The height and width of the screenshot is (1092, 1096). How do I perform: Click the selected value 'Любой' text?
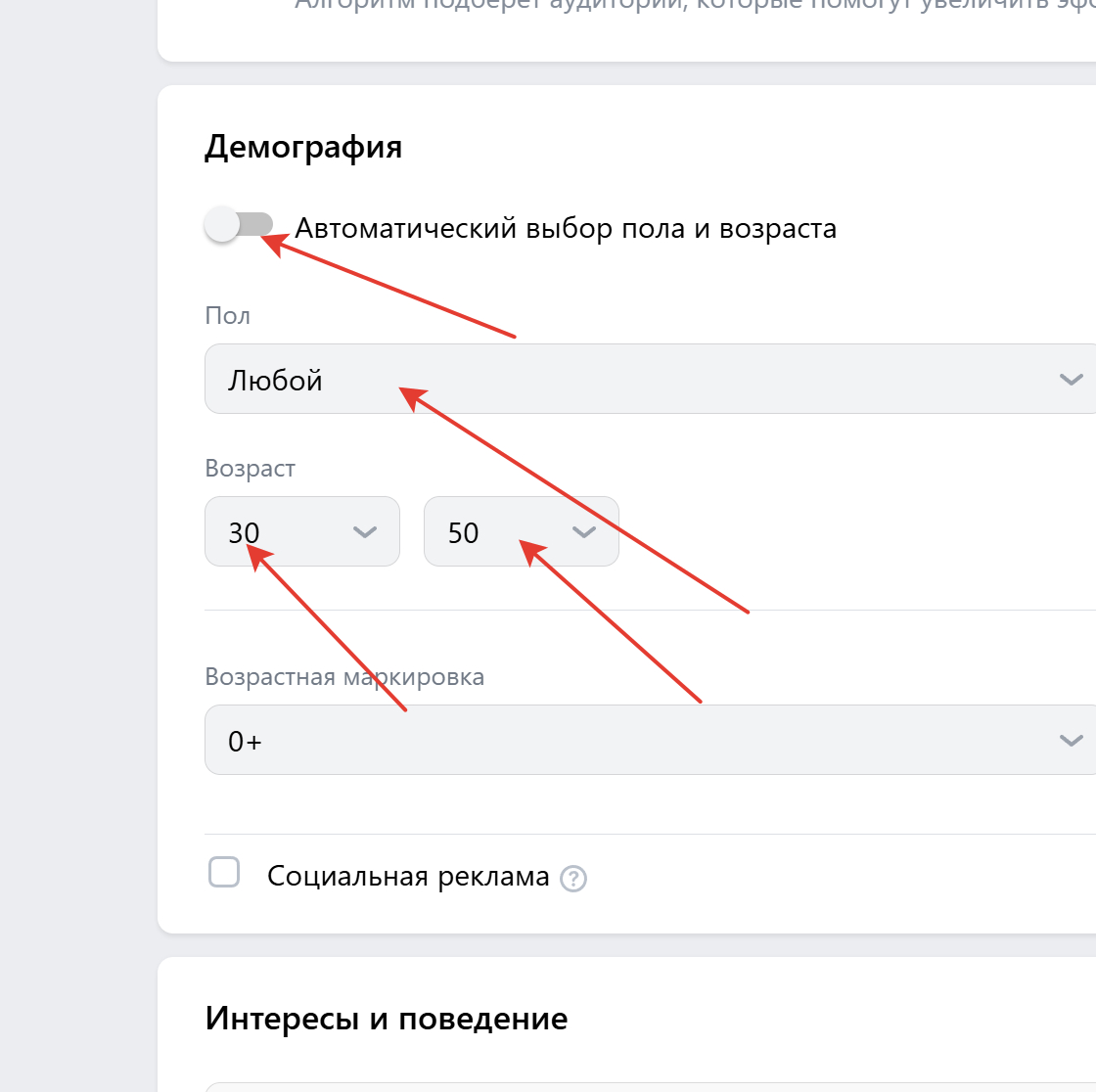point(275,380)
